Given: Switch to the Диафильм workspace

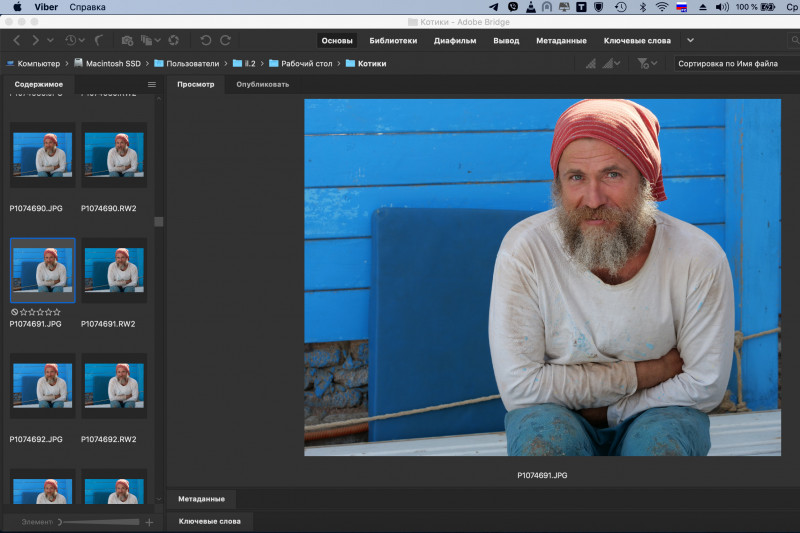Looking at the screenshot, I should 455,41.
